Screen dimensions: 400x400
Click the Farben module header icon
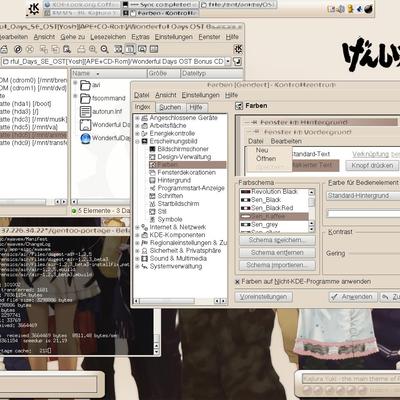point(239,106)
